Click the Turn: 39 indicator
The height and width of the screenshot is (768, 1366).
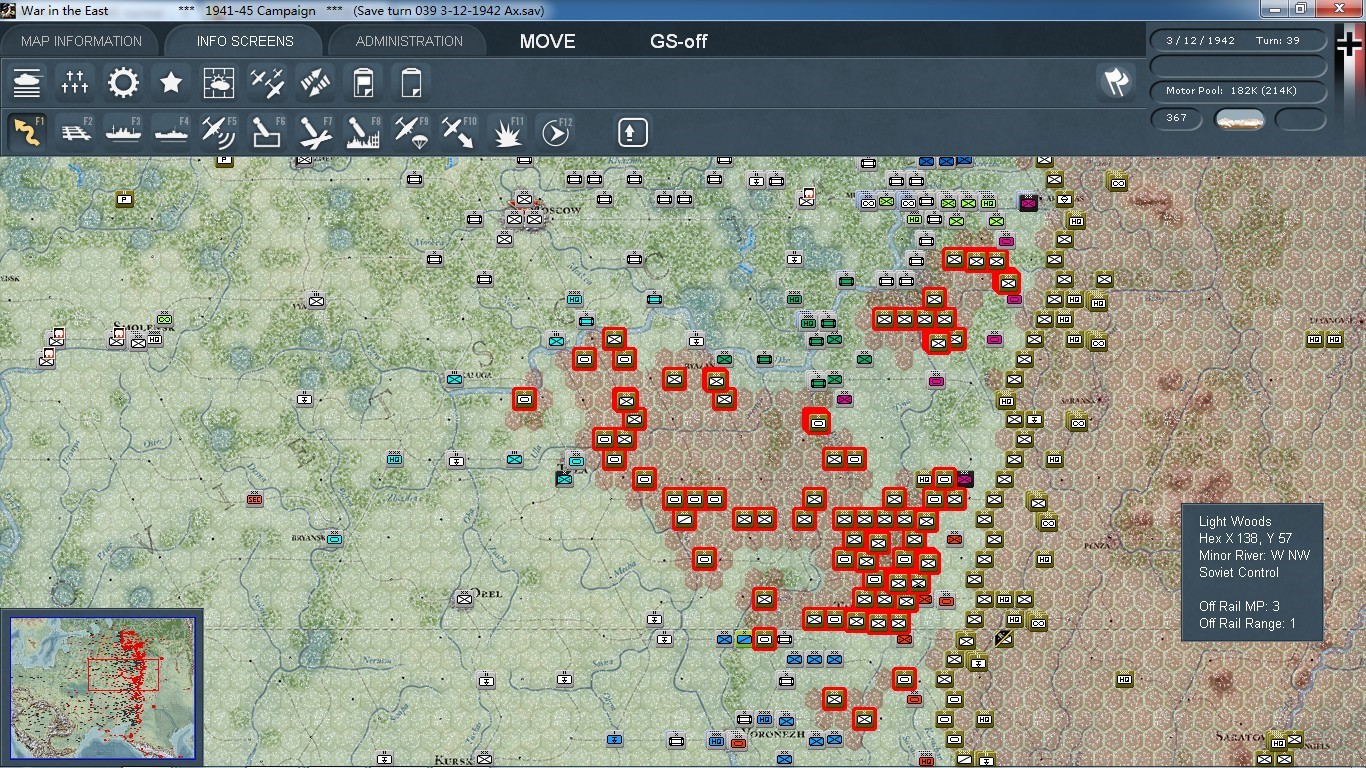coord(1278,41)
